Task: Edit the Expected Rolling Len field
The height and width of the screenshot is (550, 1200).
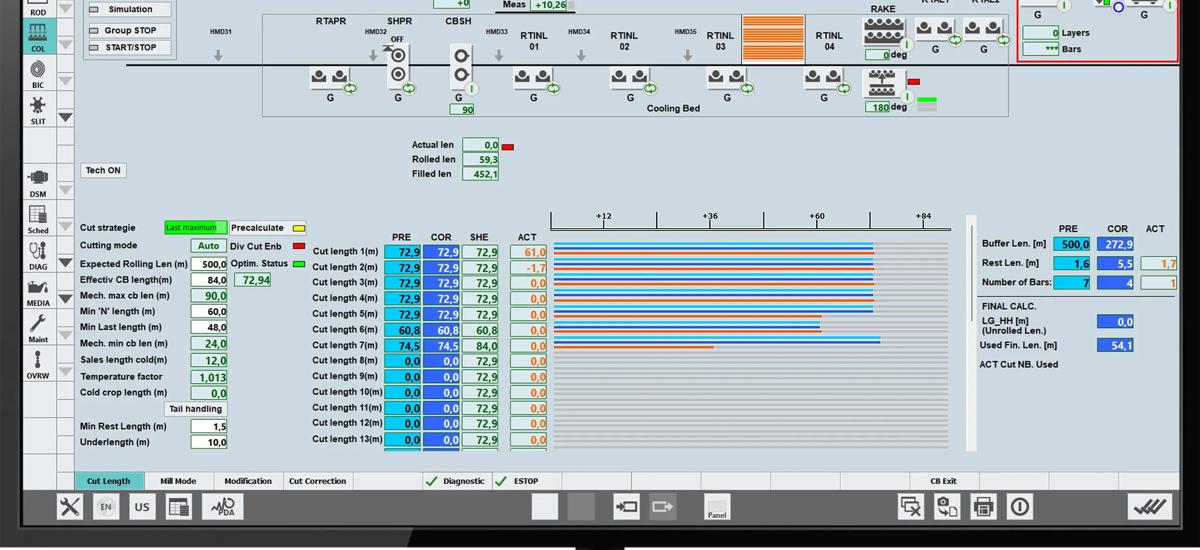Action: 211,264
